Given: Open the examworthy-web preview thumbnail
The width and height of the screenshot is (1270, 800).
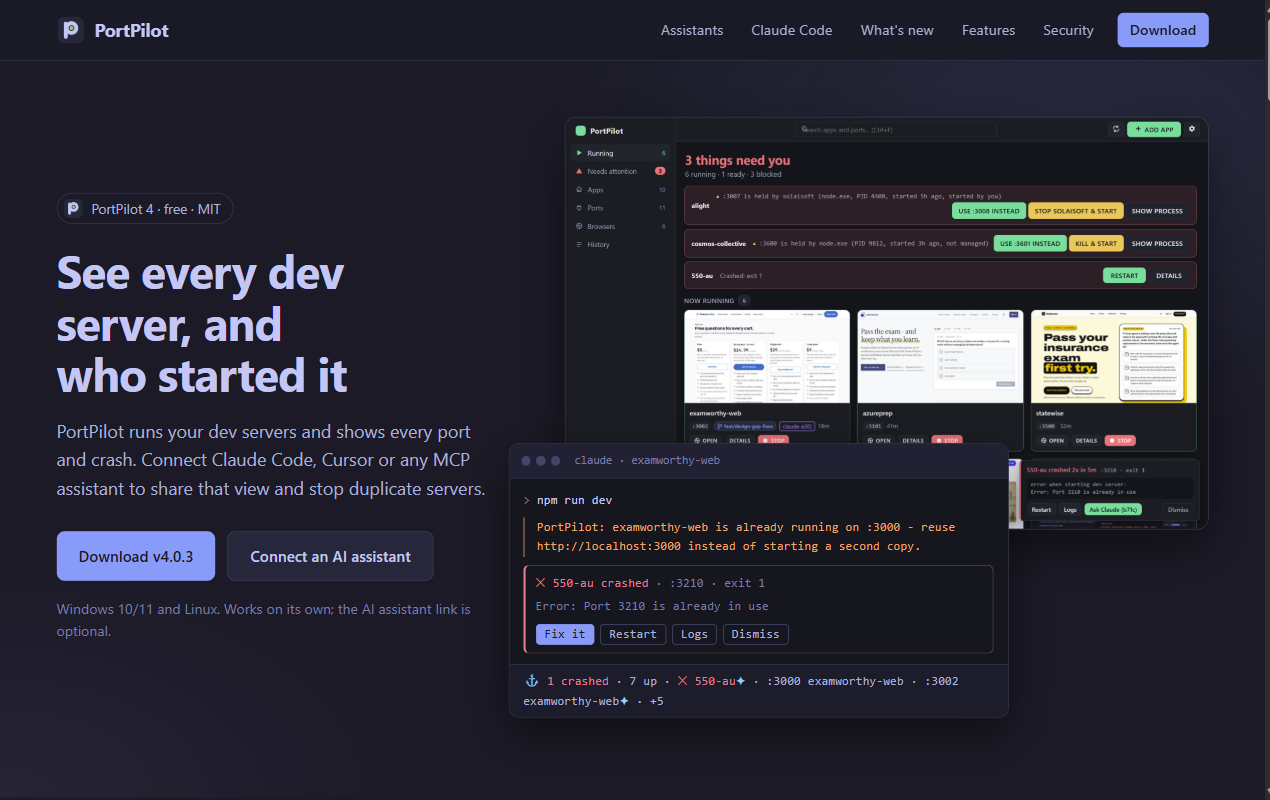Looking at the screenshot, I should click(x=769, y=357).
